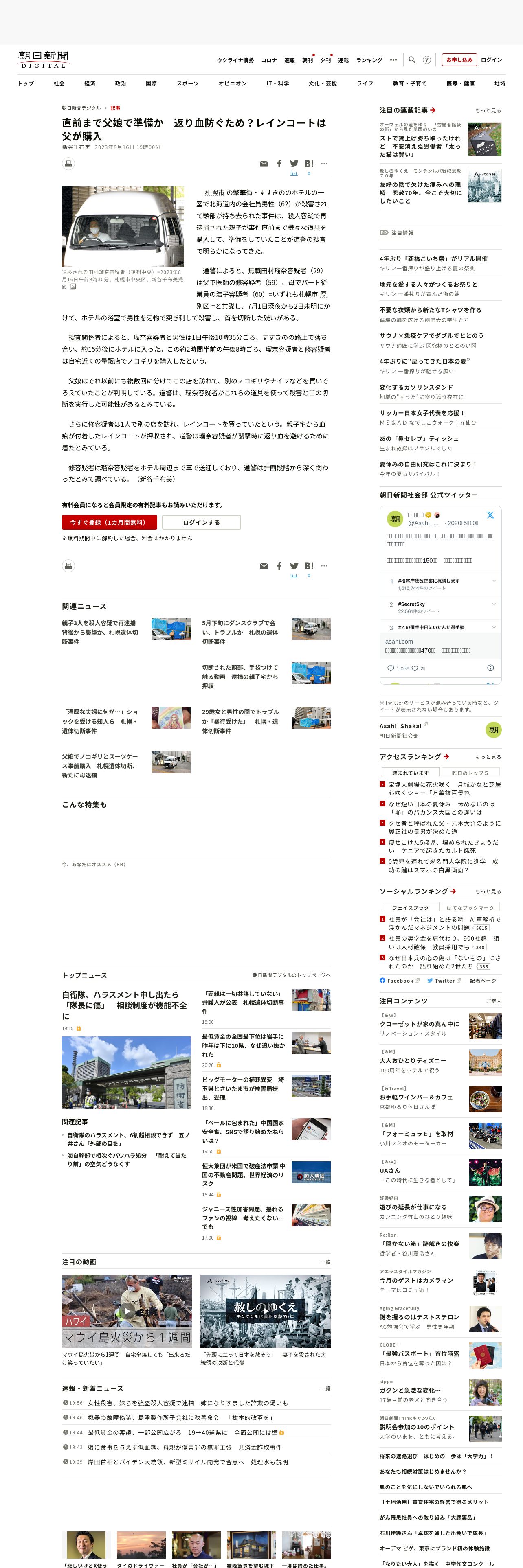Share article on Twitter bird icon at top
This screenshot has height=1568, width=523.
click(x=294, y=163)
